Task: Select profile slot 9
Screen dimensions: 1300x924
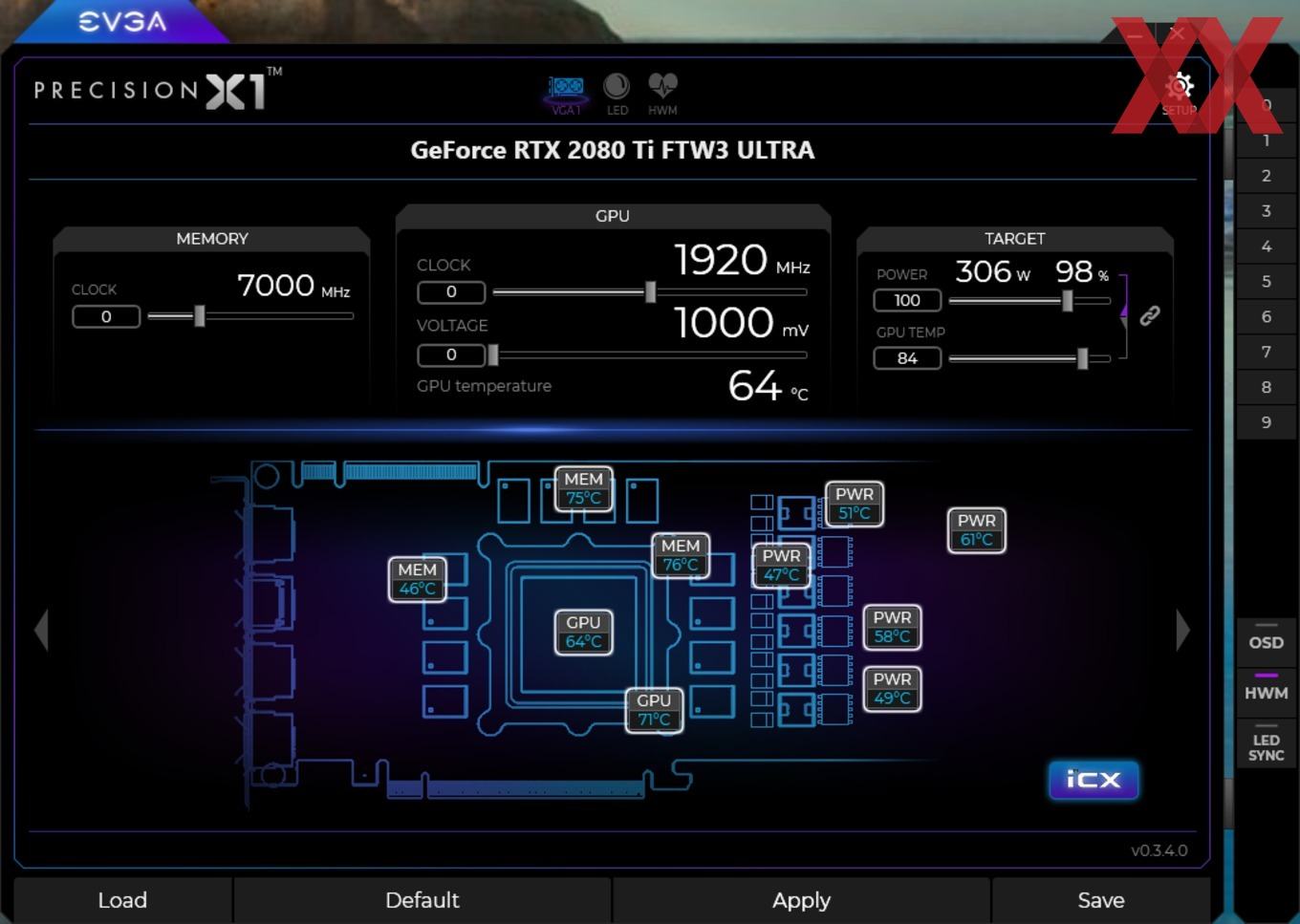Action: point(1267,422)
